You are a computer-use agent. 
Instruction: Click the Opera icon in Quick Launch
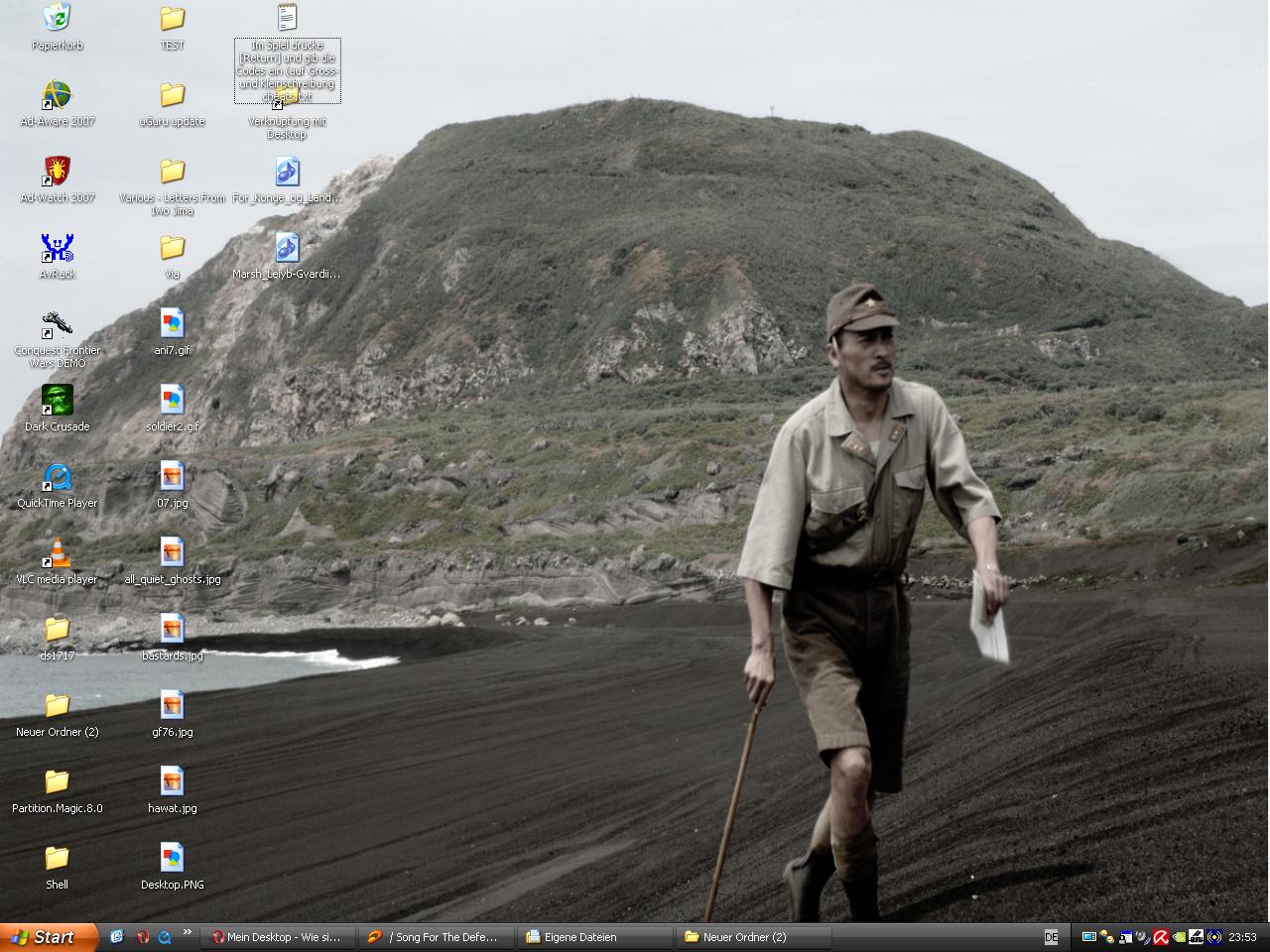tap(142, 937)
